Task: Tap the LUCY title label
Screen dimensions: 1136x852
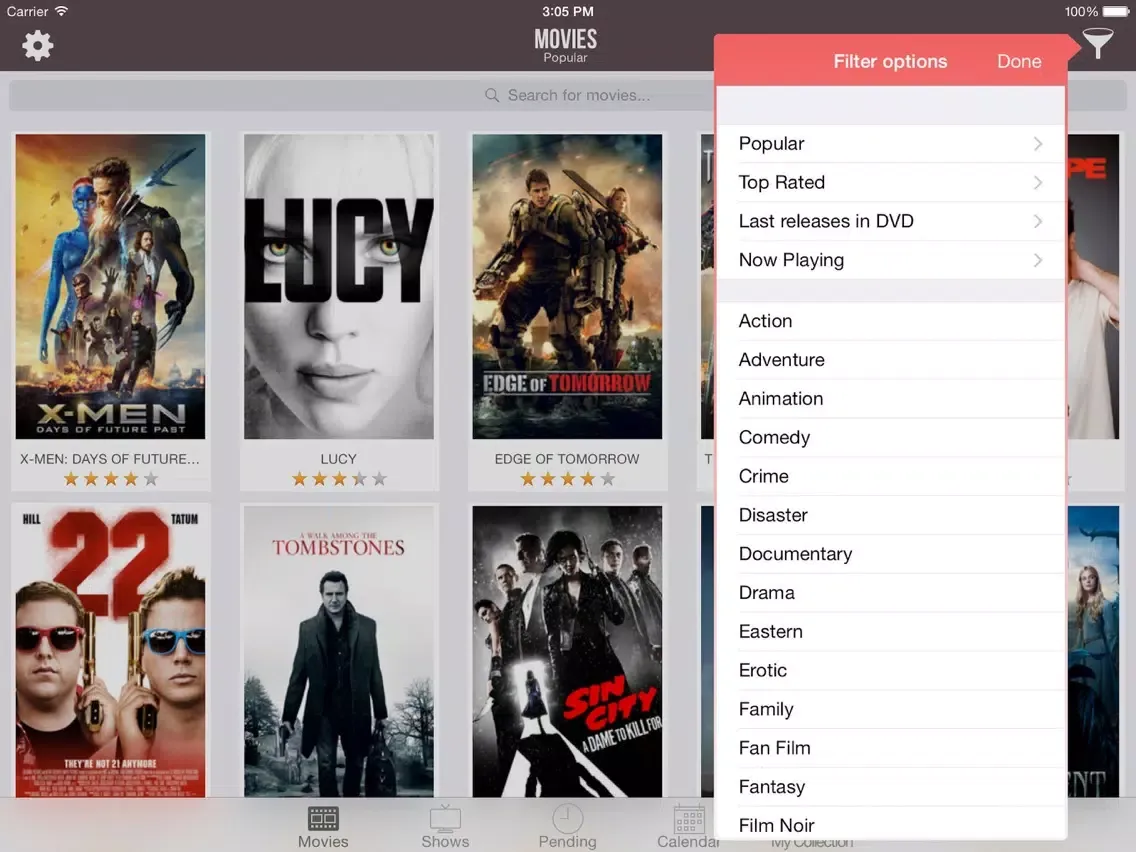Action: point(338,459)
